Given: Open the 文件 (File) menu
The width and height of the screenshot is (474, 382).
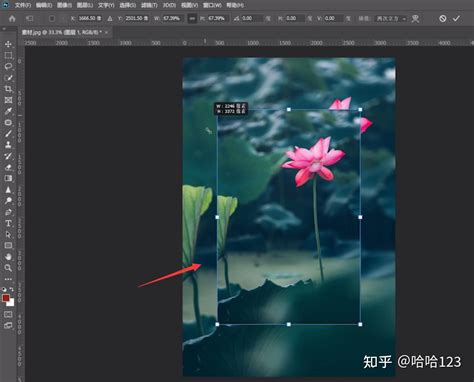Looking at the screenshot, I should click(23, 5).
